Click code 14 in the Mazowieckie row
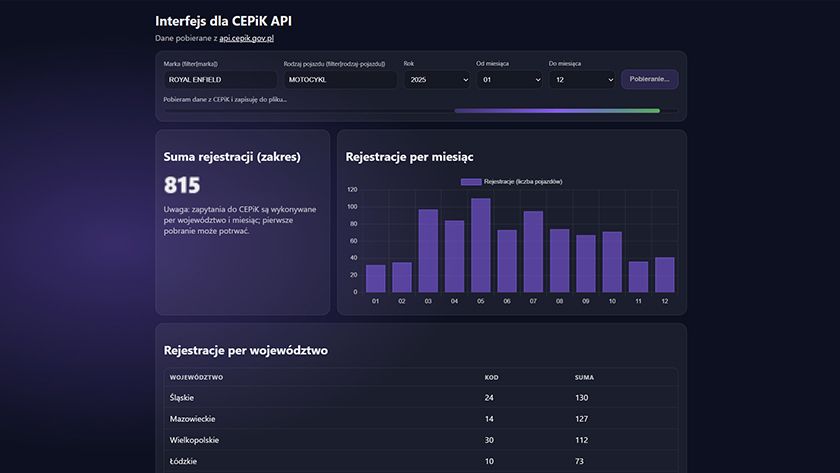Image resolution: width=840 pixels, height=473 pixels. pyautogui.click(x=489, y=419)
